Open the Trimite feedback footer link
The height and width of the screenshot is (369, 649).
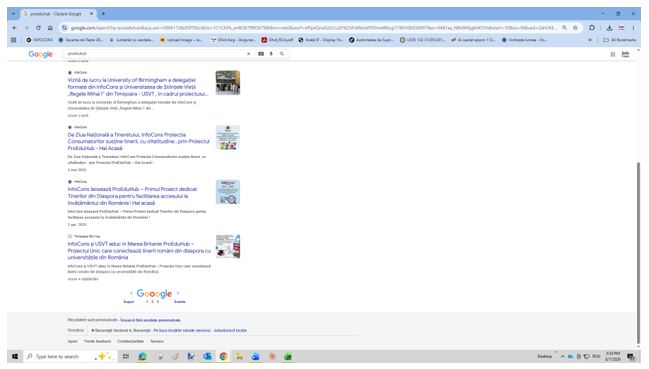coord(97,341)
